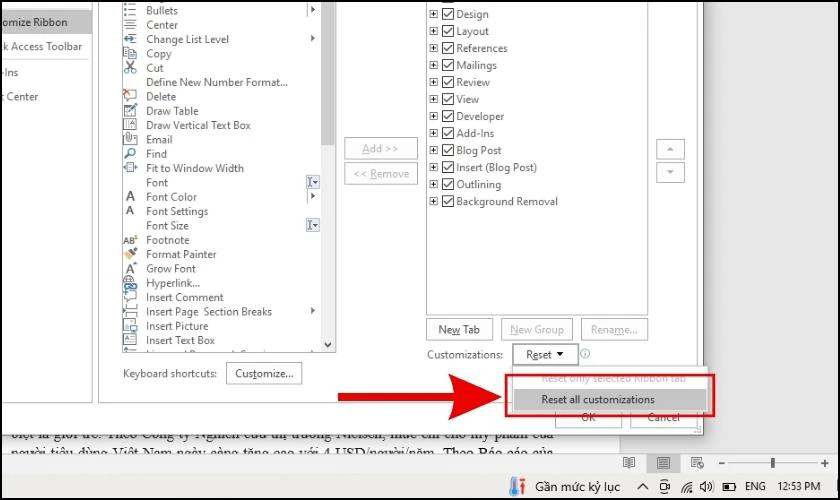Uncheck the Add-Ins tab checkbox
This screenshot has height=500, width=840.
[x=448, y=133]
